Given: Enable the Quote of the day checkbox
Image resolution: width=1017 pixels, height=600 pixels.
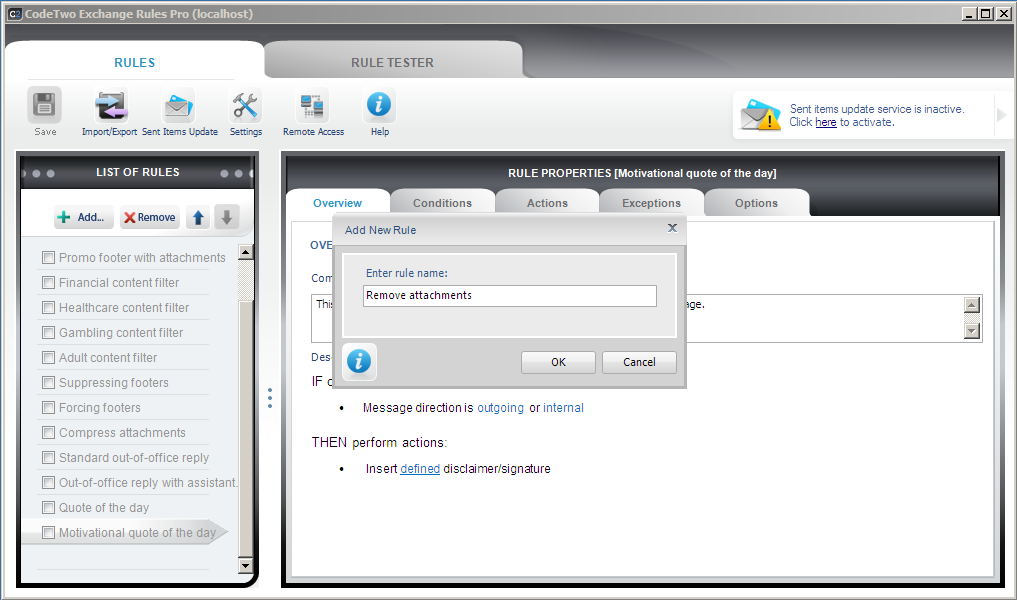Looking at the screenshot, I should click(x=48, y=508).
